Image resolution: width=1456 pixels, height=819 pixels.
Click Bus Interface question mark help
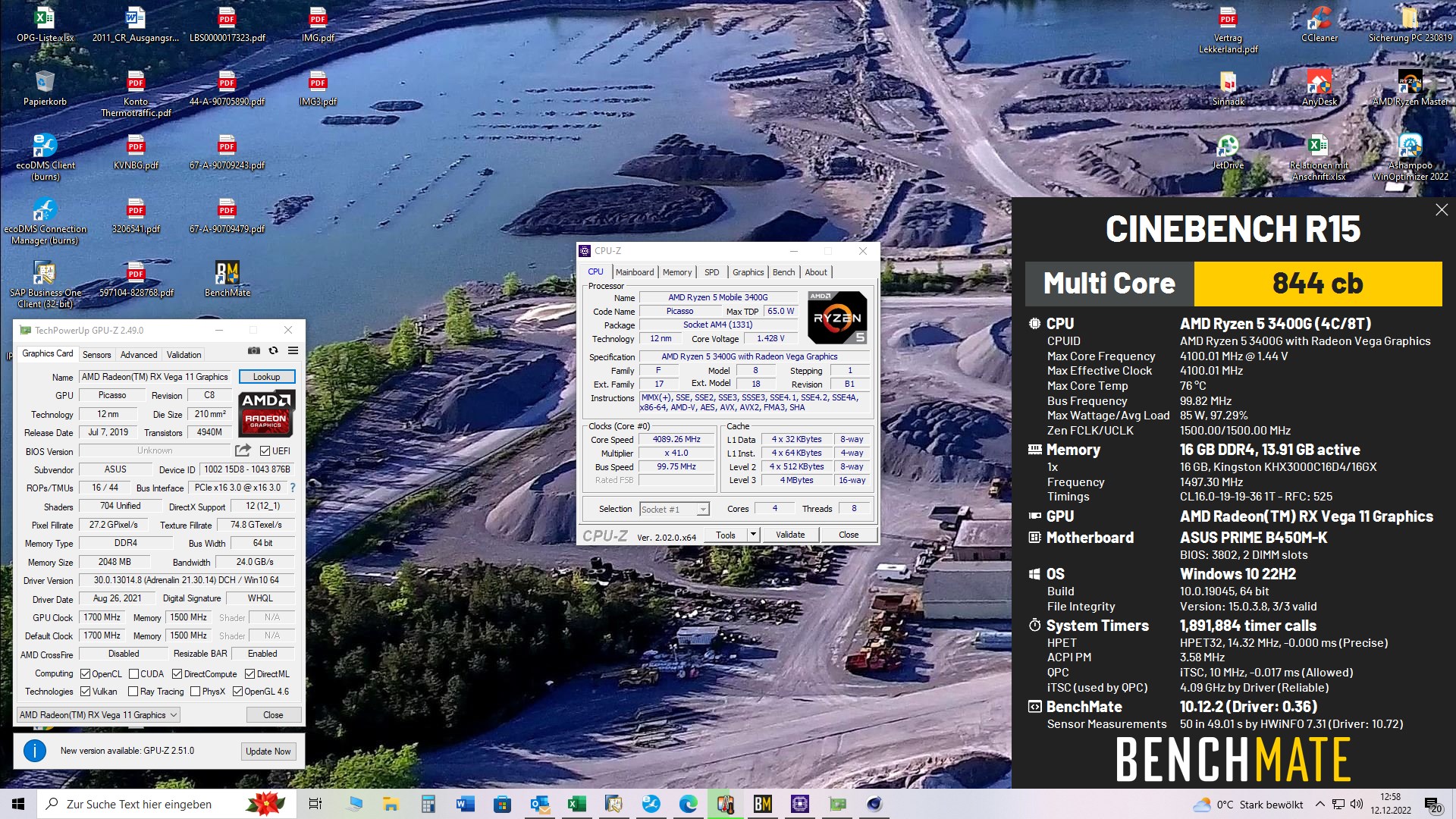293,488
